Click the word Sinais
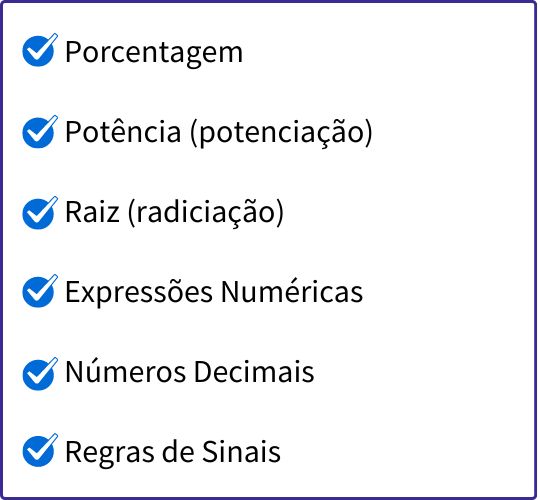540x500 pixels. point(241,451)
